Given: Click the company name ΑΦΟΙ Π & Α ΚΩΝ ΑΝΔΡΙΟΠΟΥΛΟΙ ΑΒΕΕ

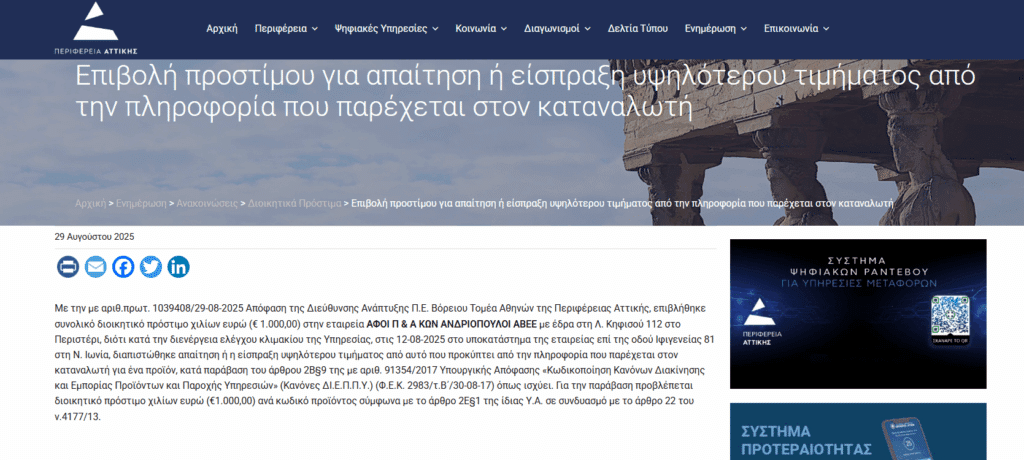Looking at the screenshot, I should coord(451,324).
